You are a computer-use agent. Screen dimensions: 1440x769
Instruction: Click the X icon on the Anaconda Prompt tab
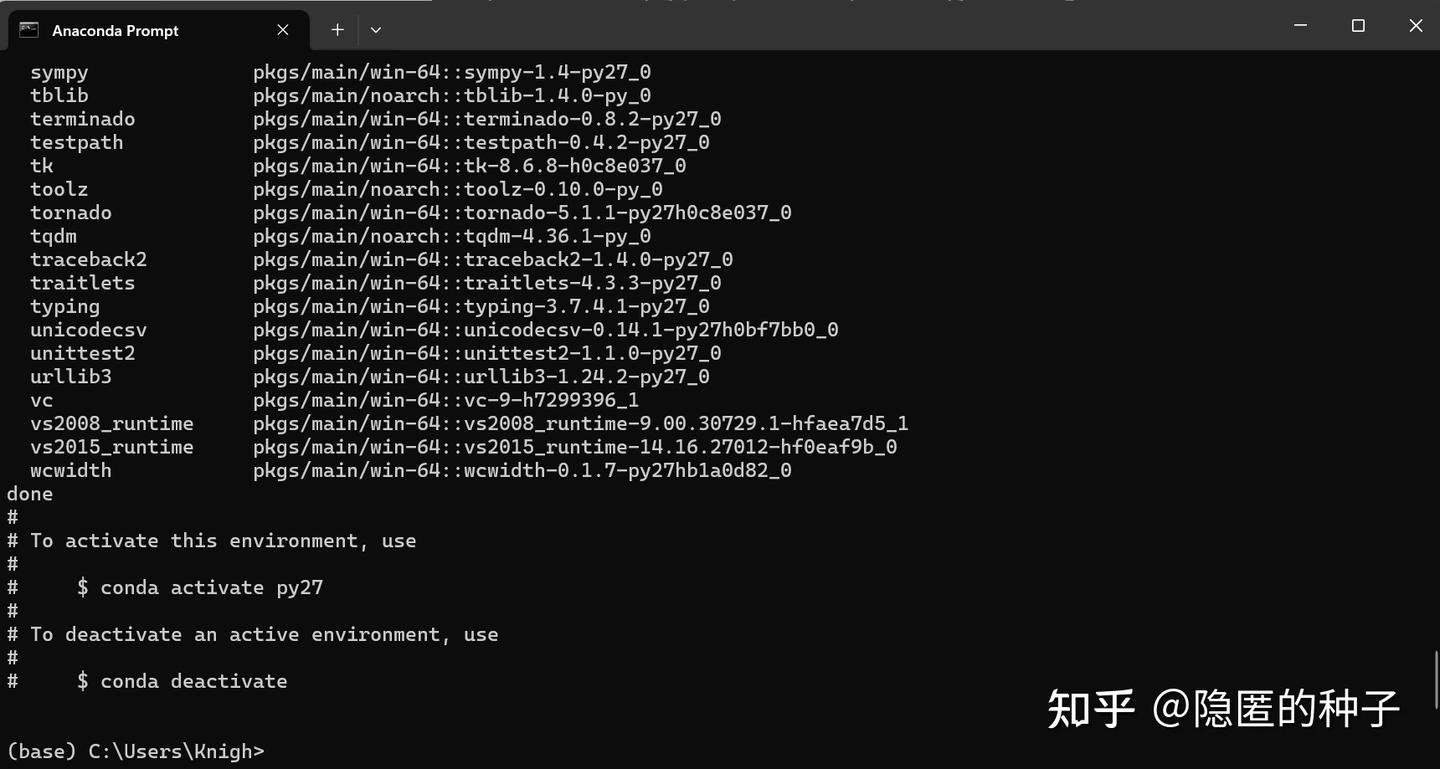point(281,29)
